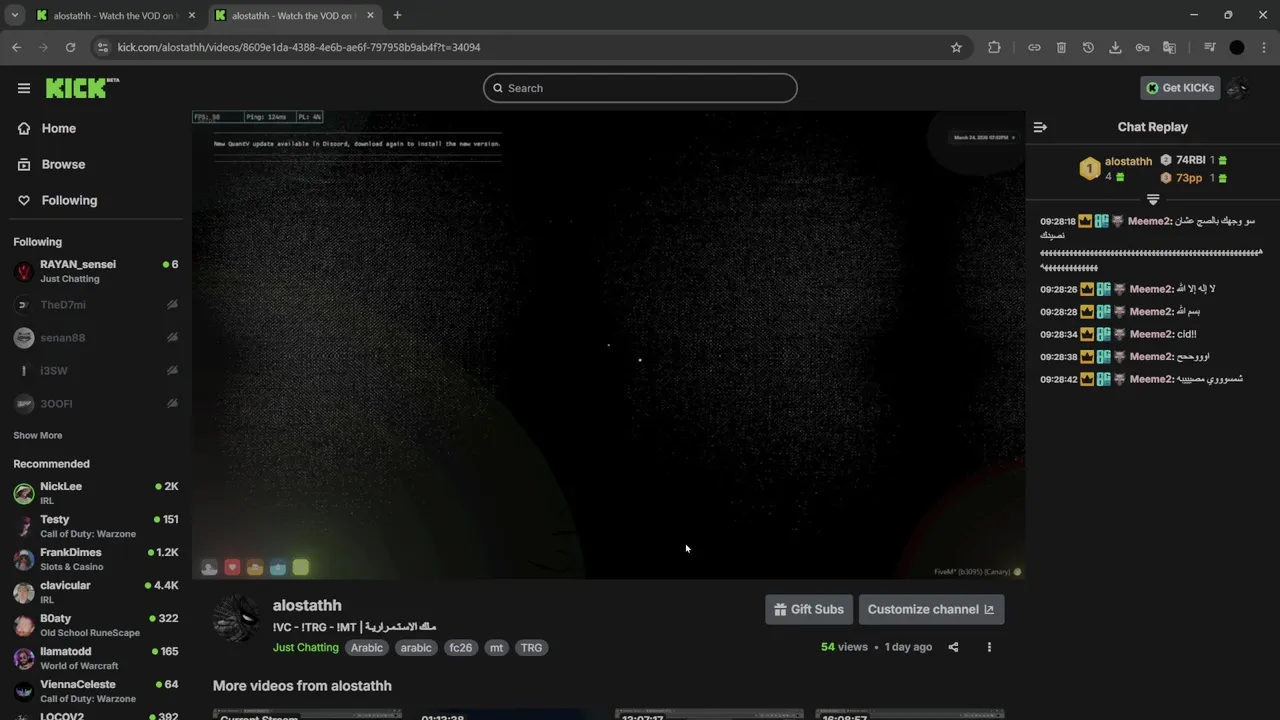Open video more options menu
The height and width of the screenshot is (720, 1280).
(x=989, y=647)
